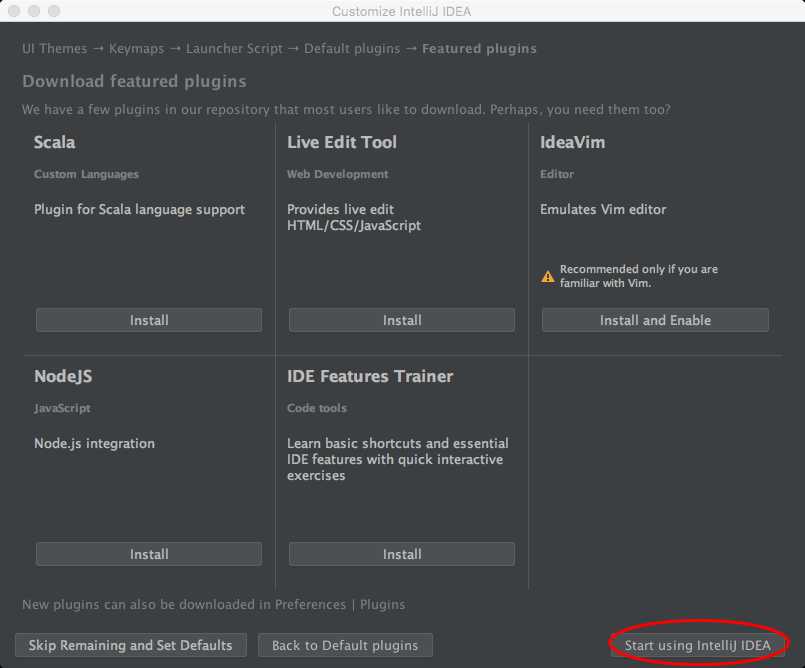Click the UI Themes breadcrumb step
805x668 pixels.
tap(54, 49)
